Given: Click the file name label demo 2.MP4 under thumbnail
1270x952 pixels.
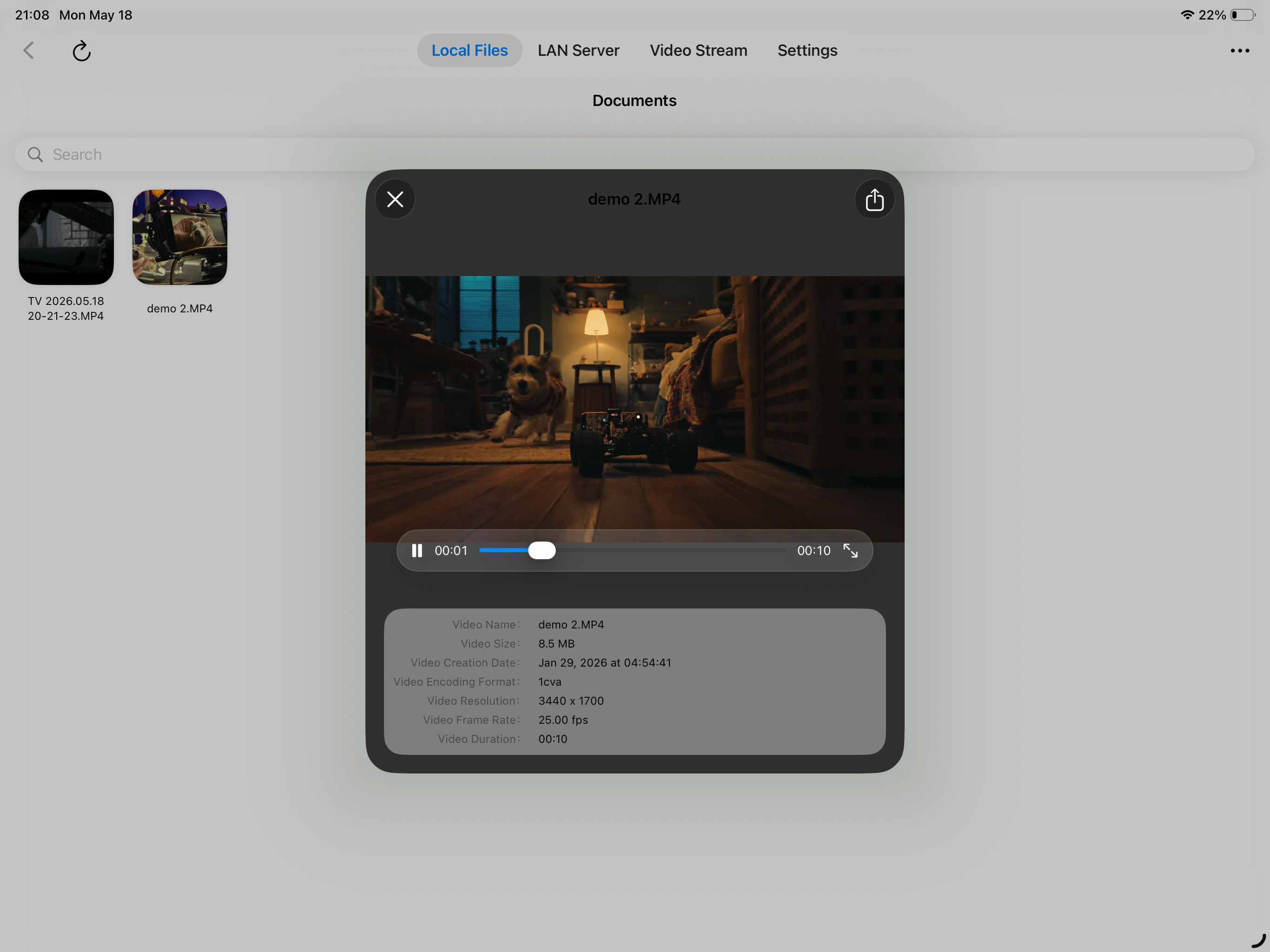Looking at the screenshot, I should pos(180,308).
